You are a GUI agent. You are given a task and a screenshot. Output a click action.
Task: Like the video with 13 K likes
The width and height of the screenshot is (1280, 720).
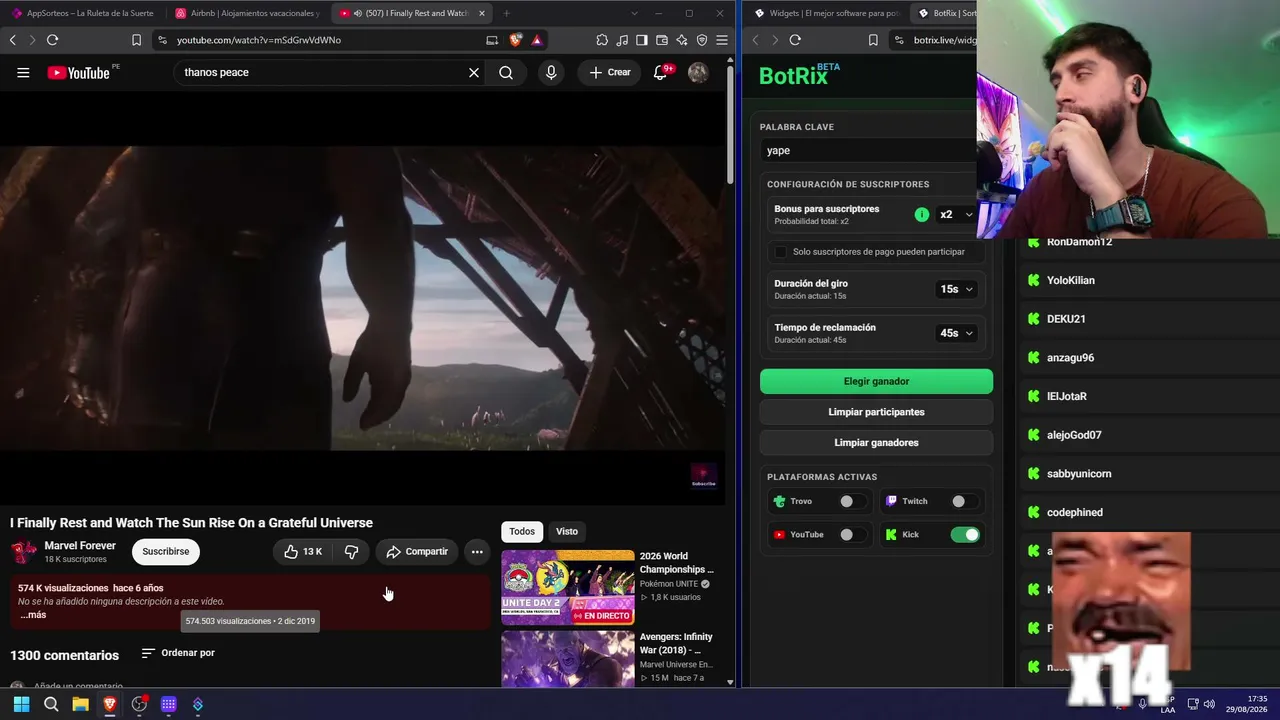point(303,551)
